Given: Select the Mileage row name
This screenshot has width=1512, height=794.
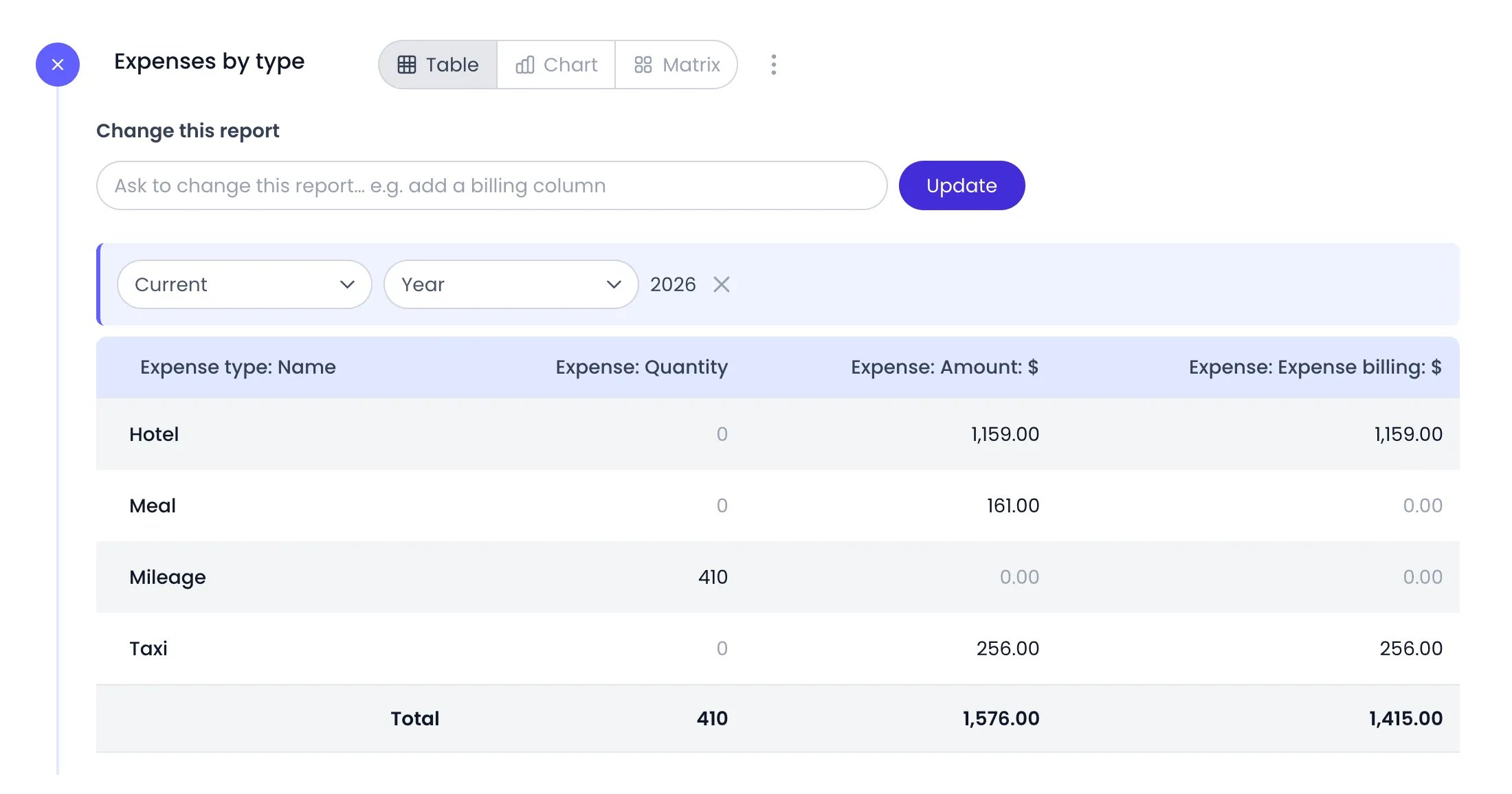Looking at the screenshot, I should [x=168, y=577].
